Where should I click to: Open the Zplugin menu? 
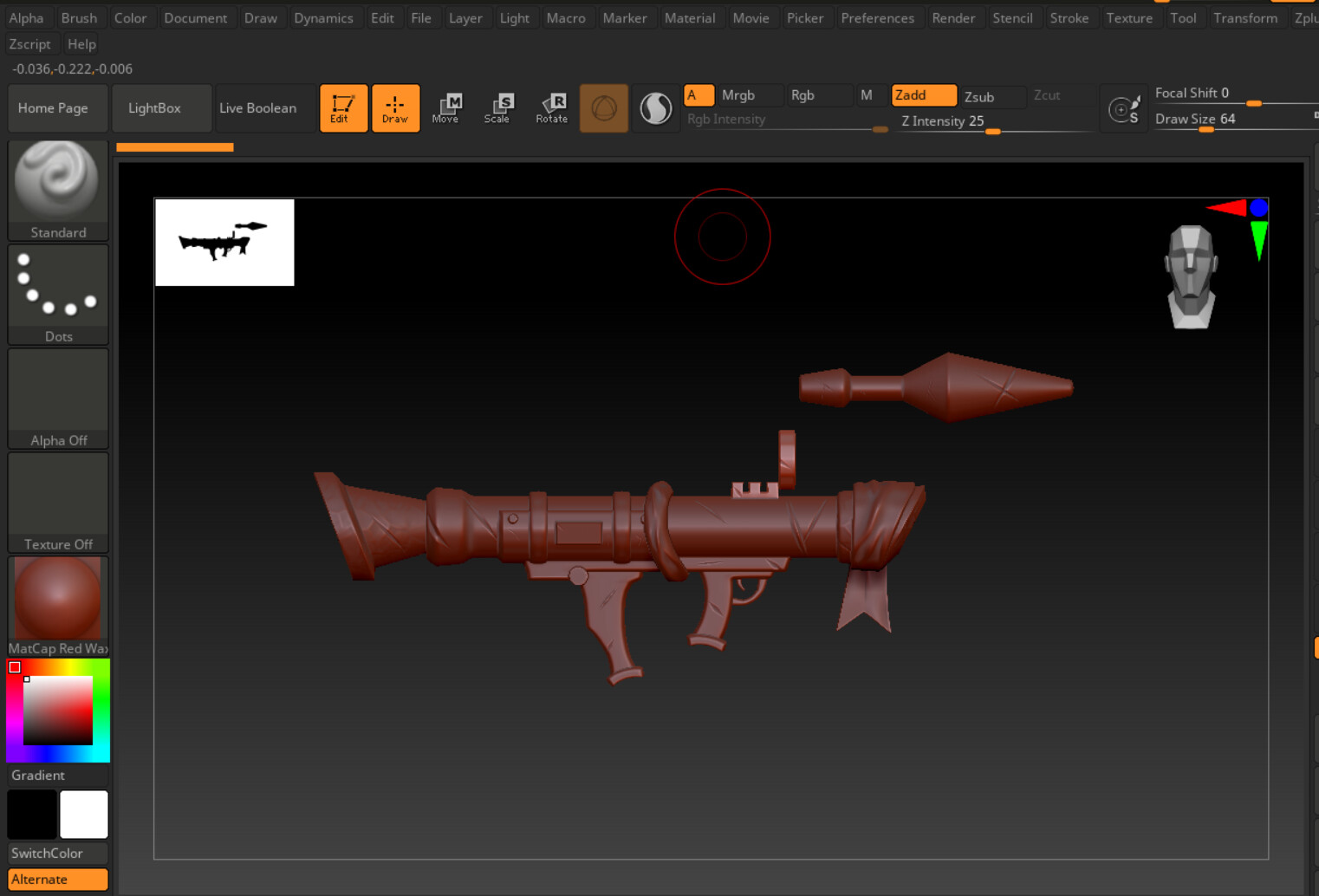[1305, 17]
